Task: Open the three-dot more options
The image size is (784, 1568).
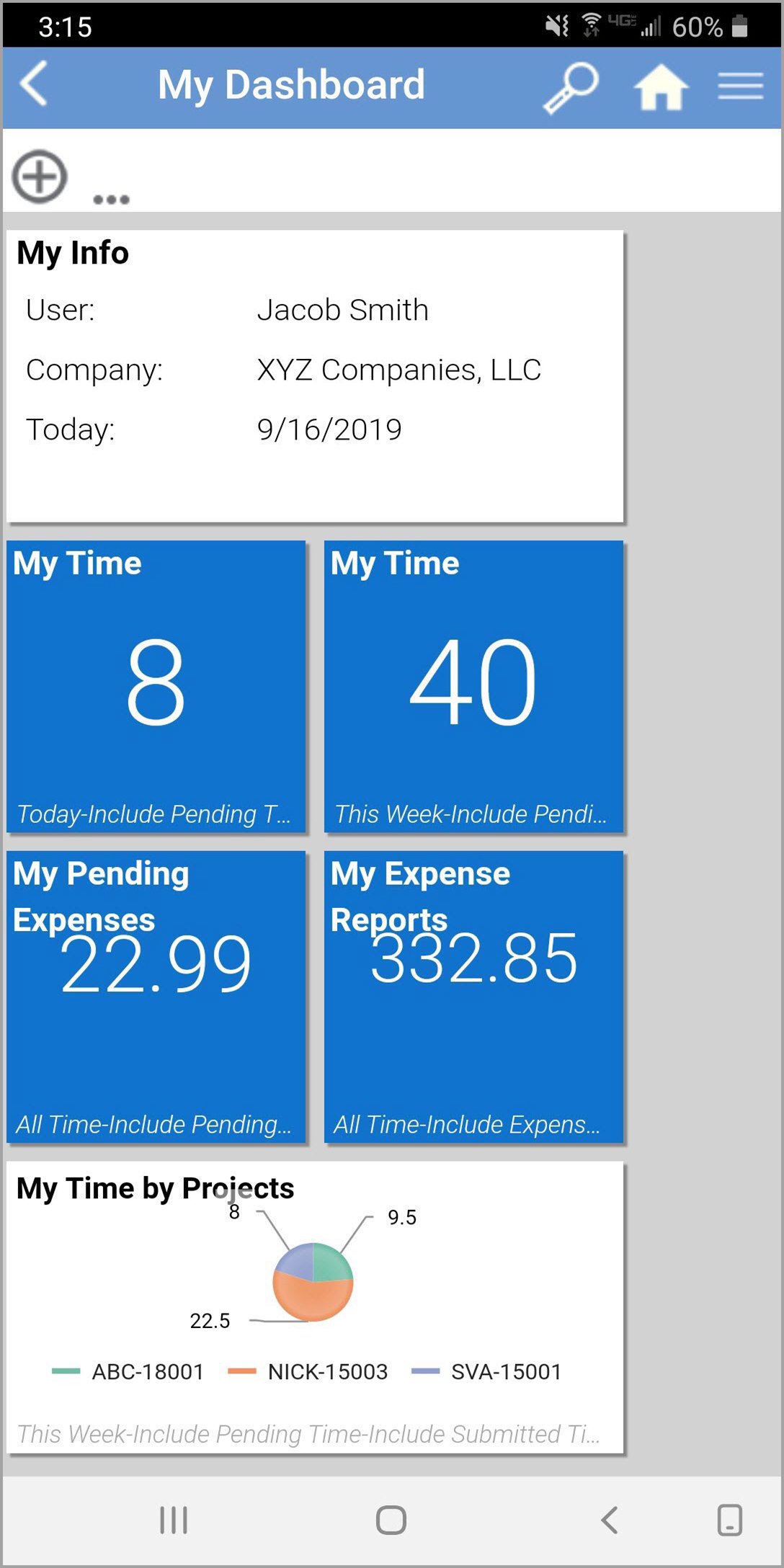Action: pyautogui.click(x=111, y=200)
